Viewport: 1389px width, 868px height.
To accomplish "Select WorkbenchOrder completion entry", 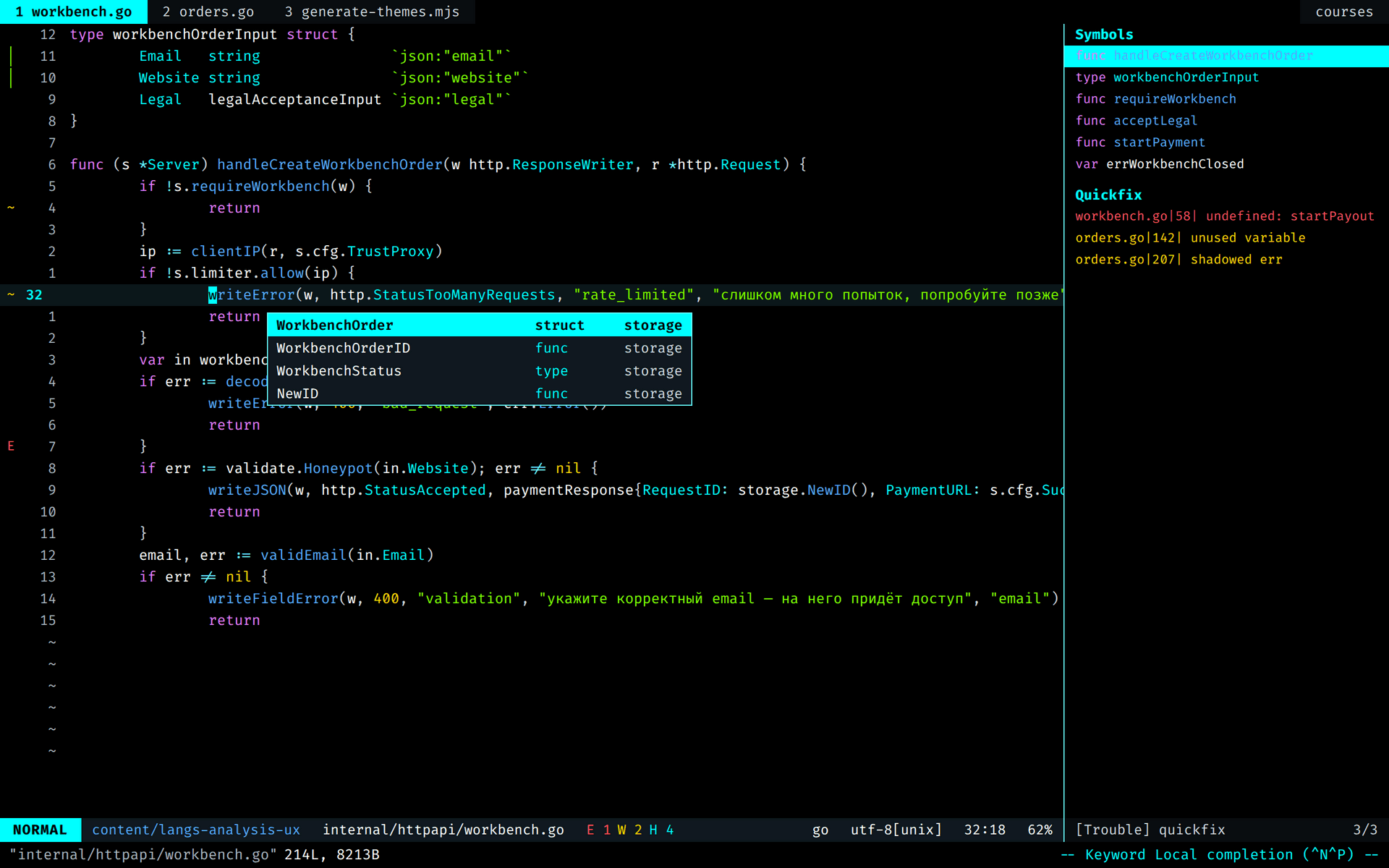I will (479, 325).
